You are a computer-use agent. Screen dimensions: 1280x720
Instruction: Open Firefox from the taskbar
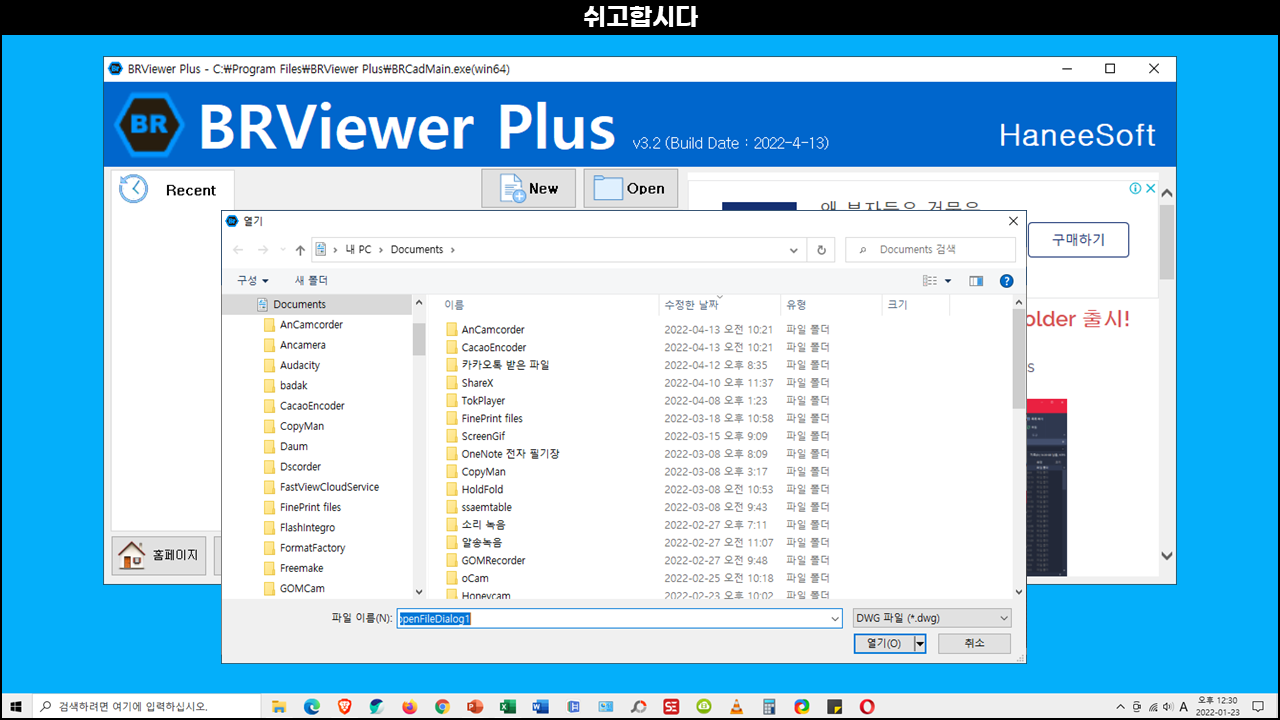(x=409, y=706)
